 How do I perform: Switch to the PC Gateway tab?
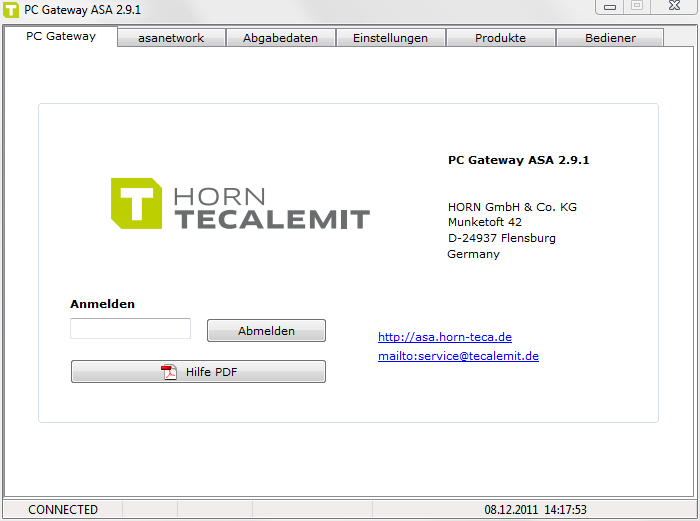pos(61,36)
